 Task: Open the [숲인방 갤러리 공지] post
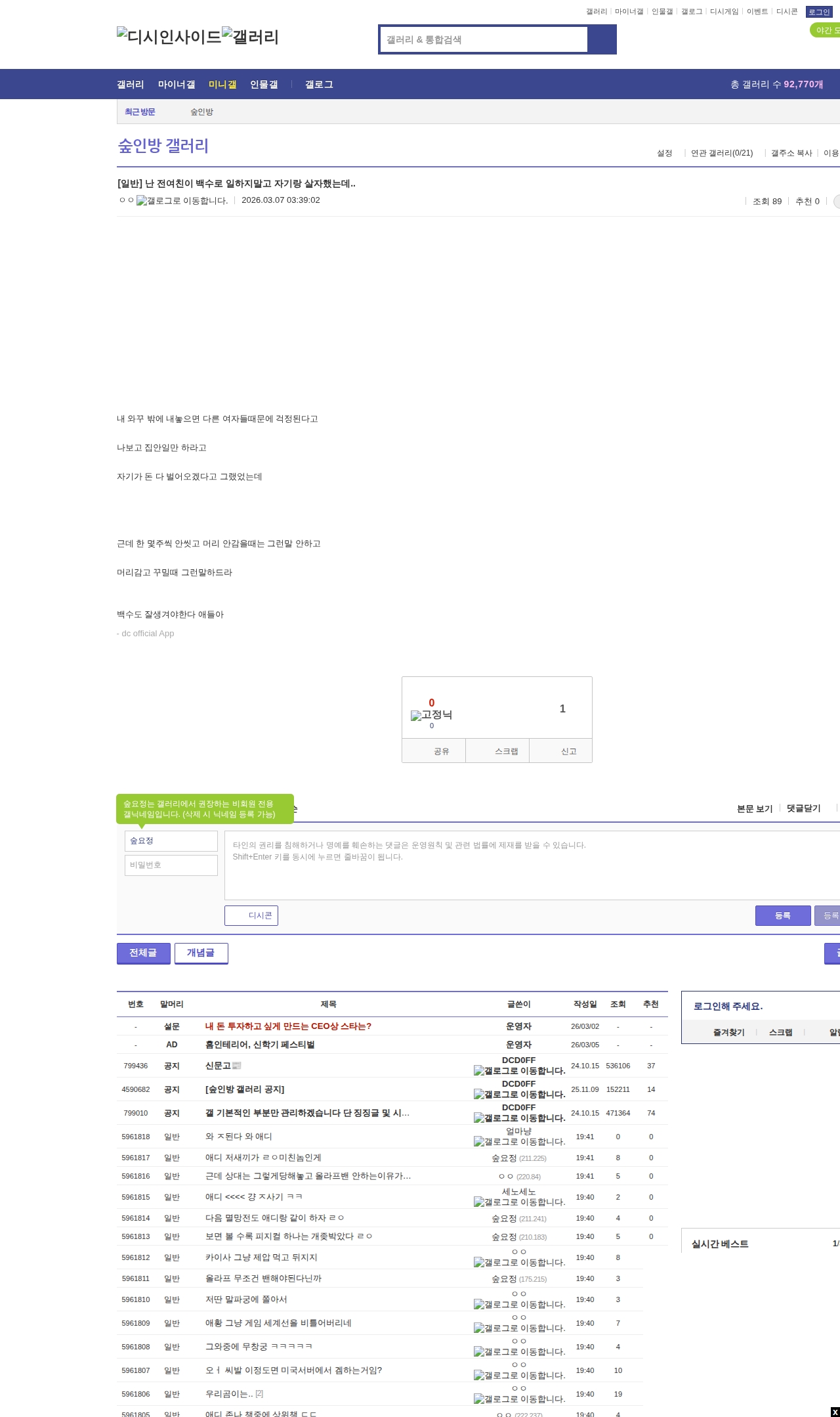click(x=245, y=1089)
